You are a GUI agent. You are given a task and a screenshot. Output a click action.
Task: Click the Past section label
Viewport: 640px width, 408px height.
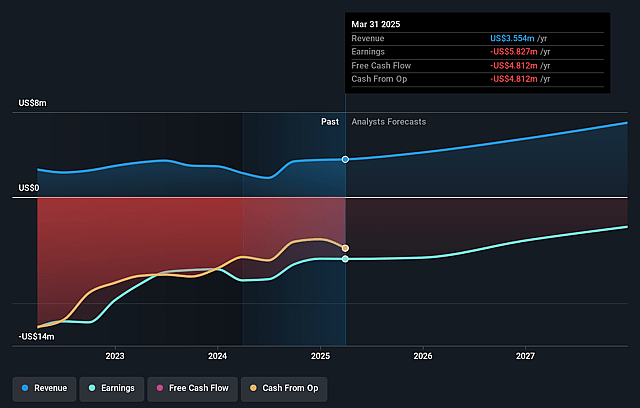[x=330, y=122]
